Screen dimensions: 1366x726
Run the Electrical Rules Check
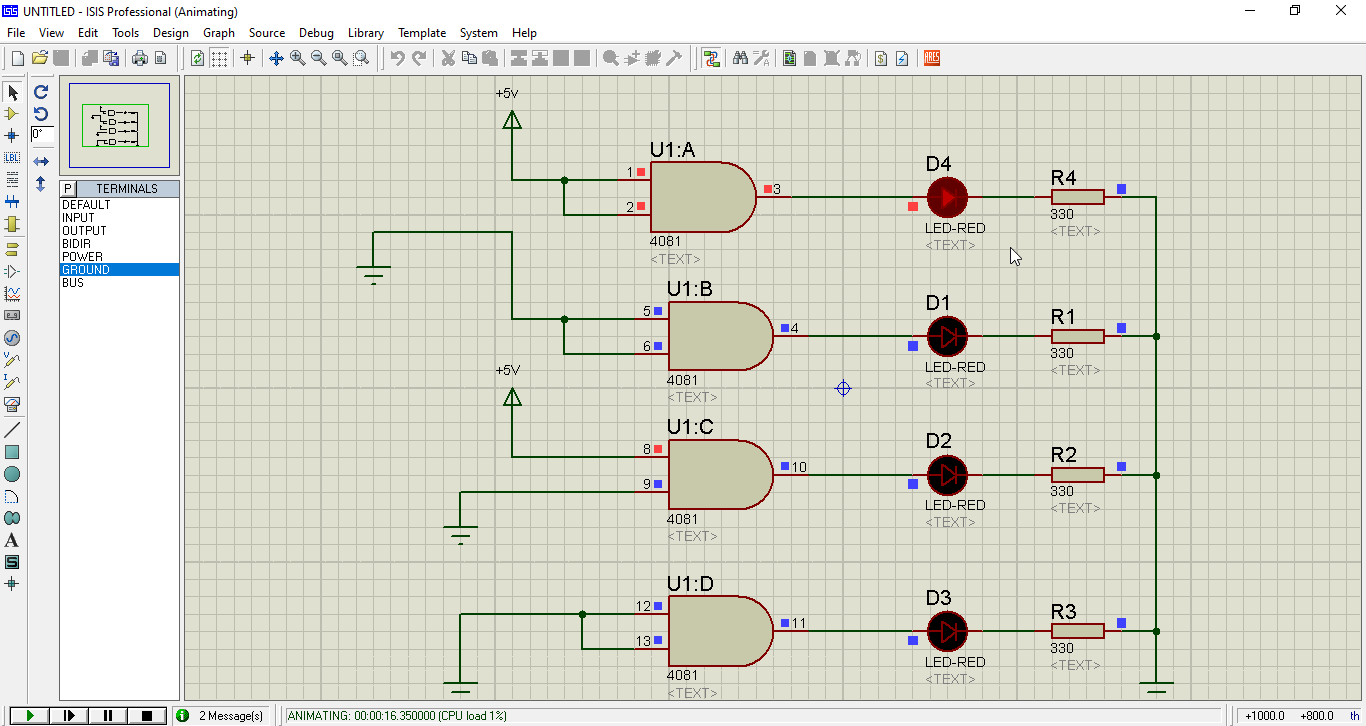tap(901, 58)
